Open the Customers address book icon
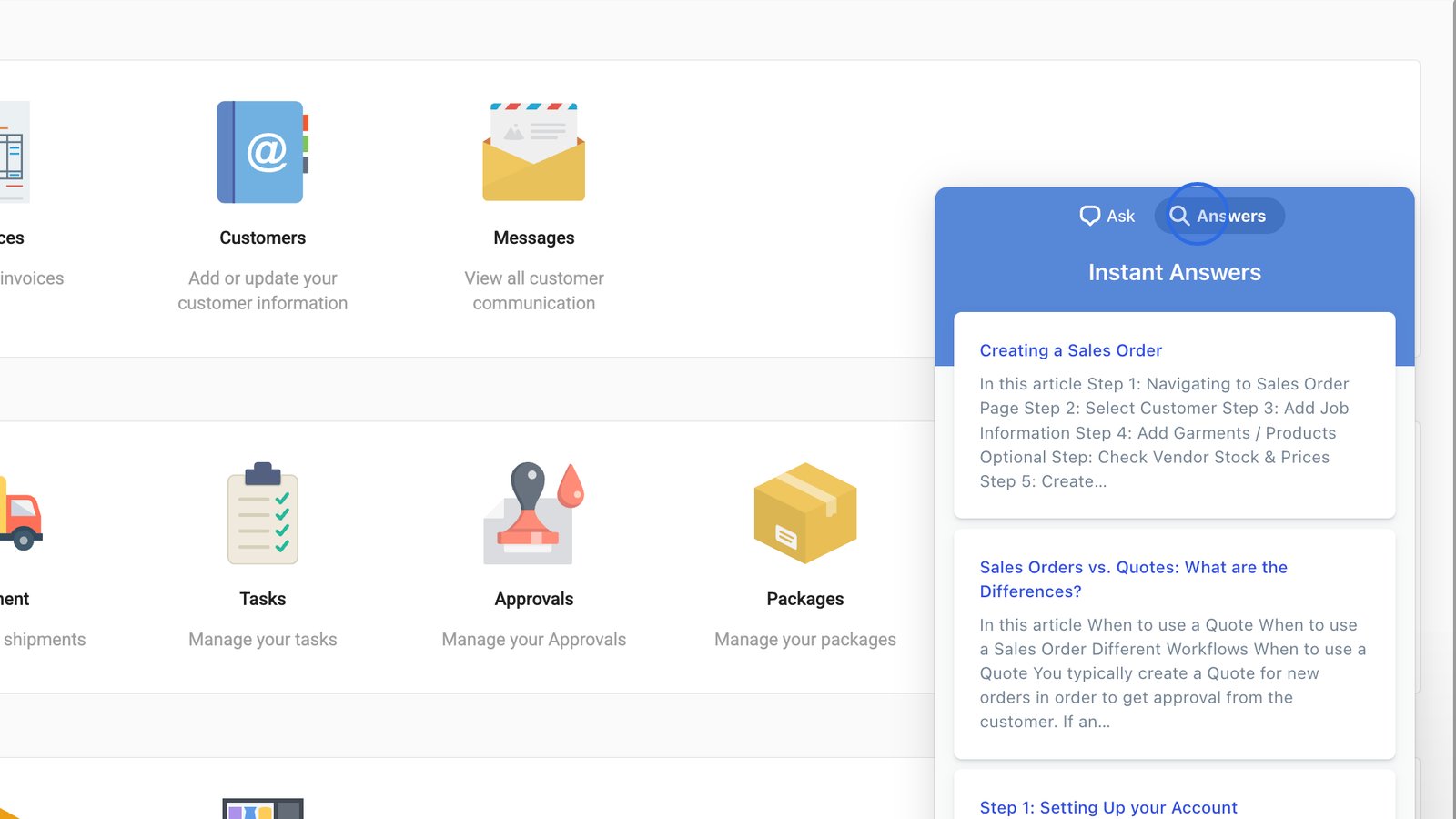 [262, 152]
